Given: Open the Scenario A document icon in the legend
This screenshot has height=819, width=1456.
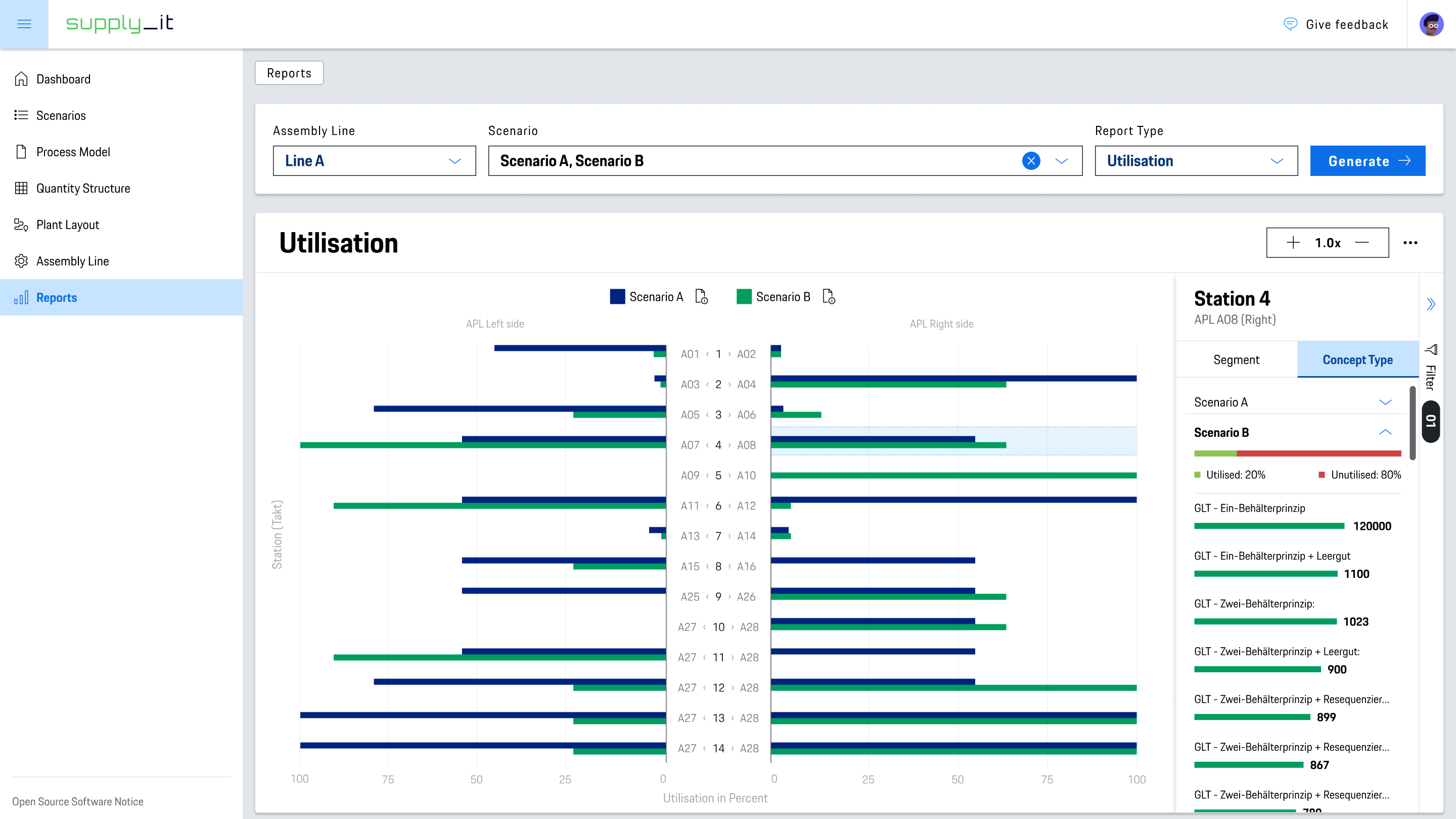Looking at the screenshot, I should [x=701, y=297].
